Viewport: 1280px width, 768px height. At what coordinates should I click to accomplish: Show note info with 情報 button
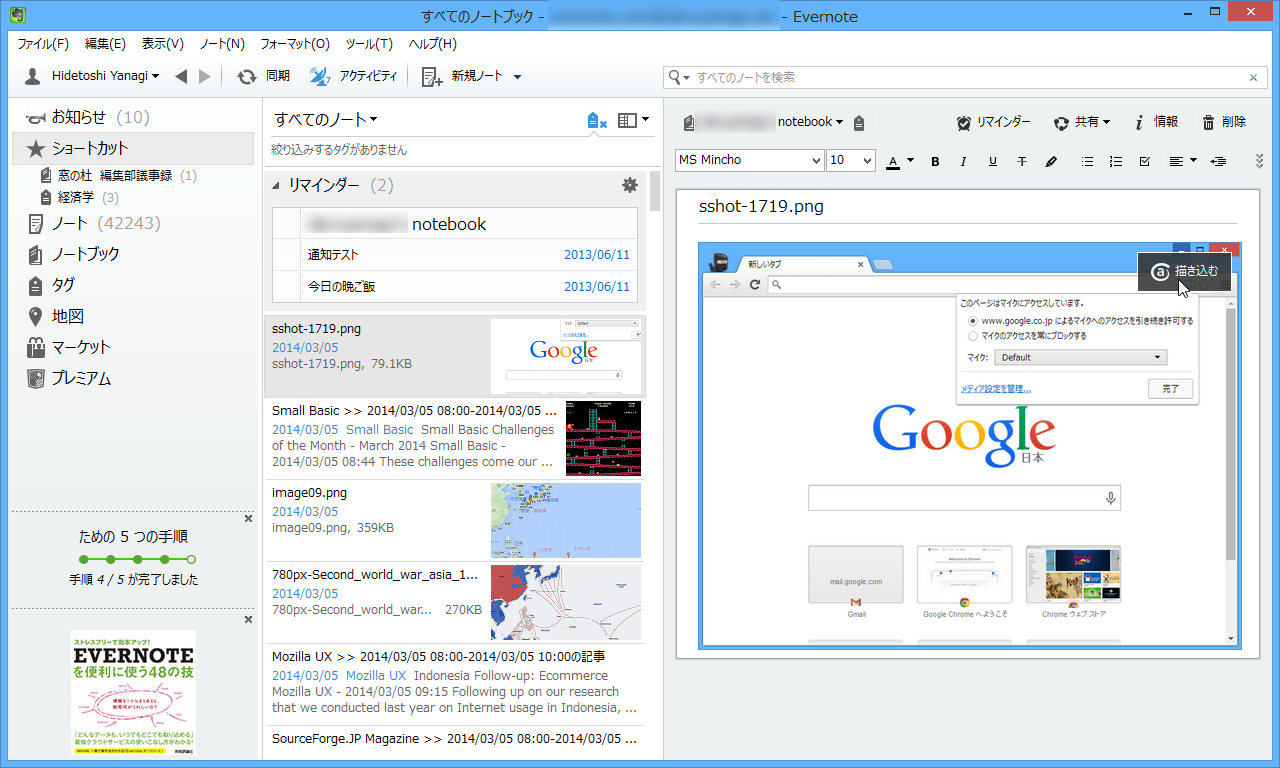tap(1156, 122)
